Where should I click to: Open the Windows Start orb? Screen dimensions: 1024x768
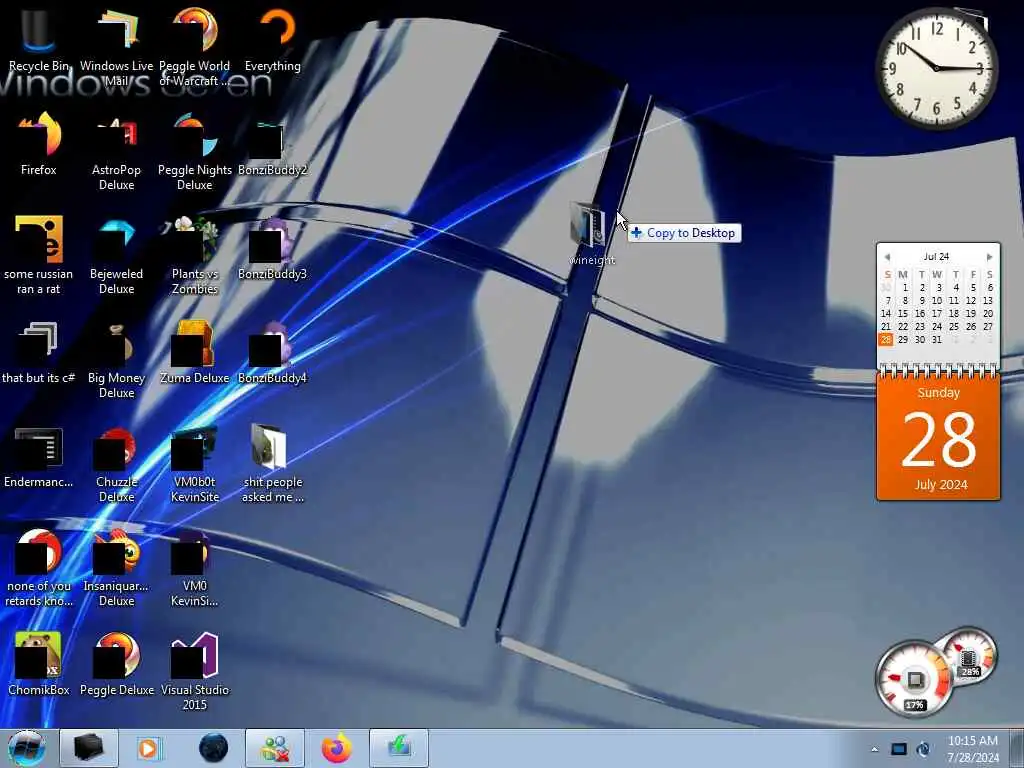27,748
